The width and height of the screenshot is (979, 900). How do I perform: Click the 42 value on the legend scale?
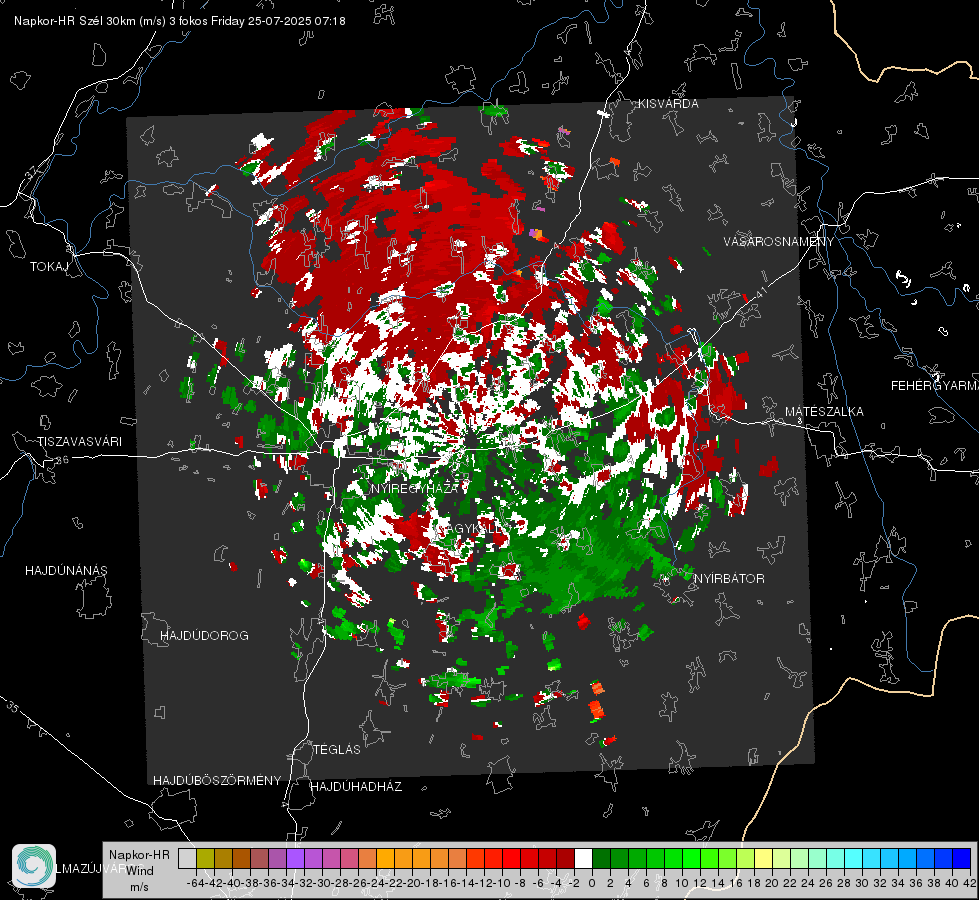969,883
